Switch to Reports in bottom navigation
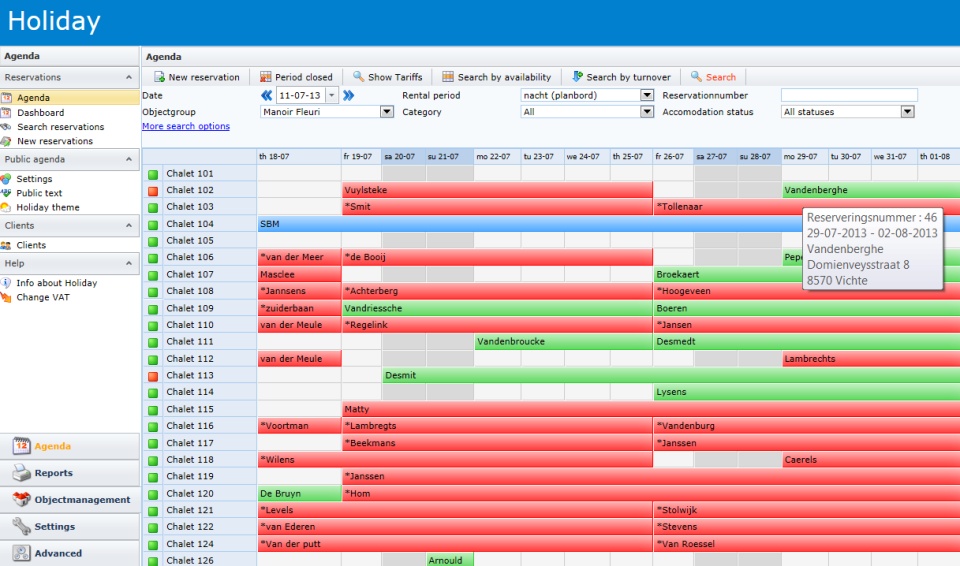The width and height of the screenshot is (960, 566). pos(53,473)
